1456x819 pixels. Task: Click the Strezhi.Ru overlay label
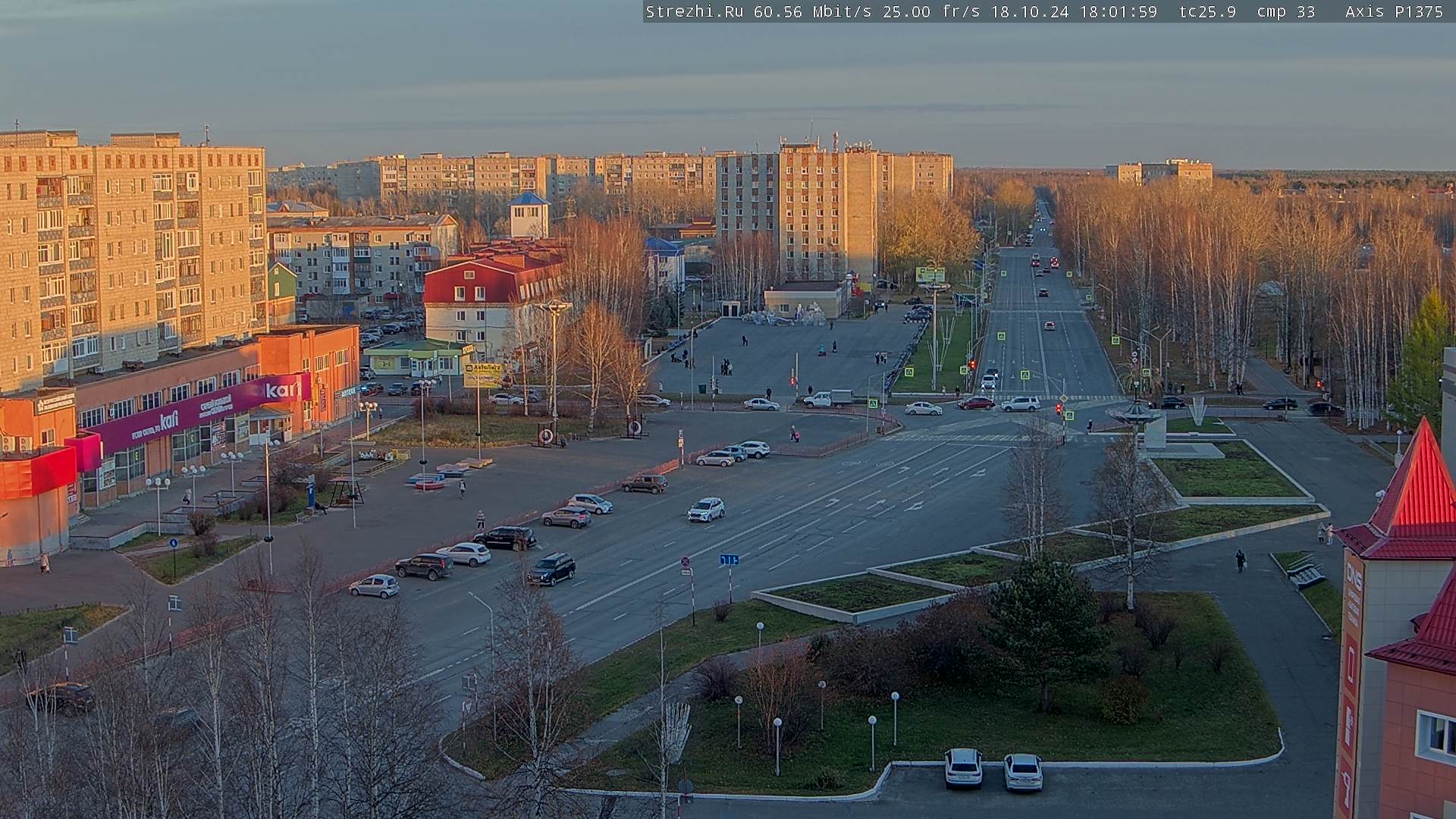click(x=694, y=11)
